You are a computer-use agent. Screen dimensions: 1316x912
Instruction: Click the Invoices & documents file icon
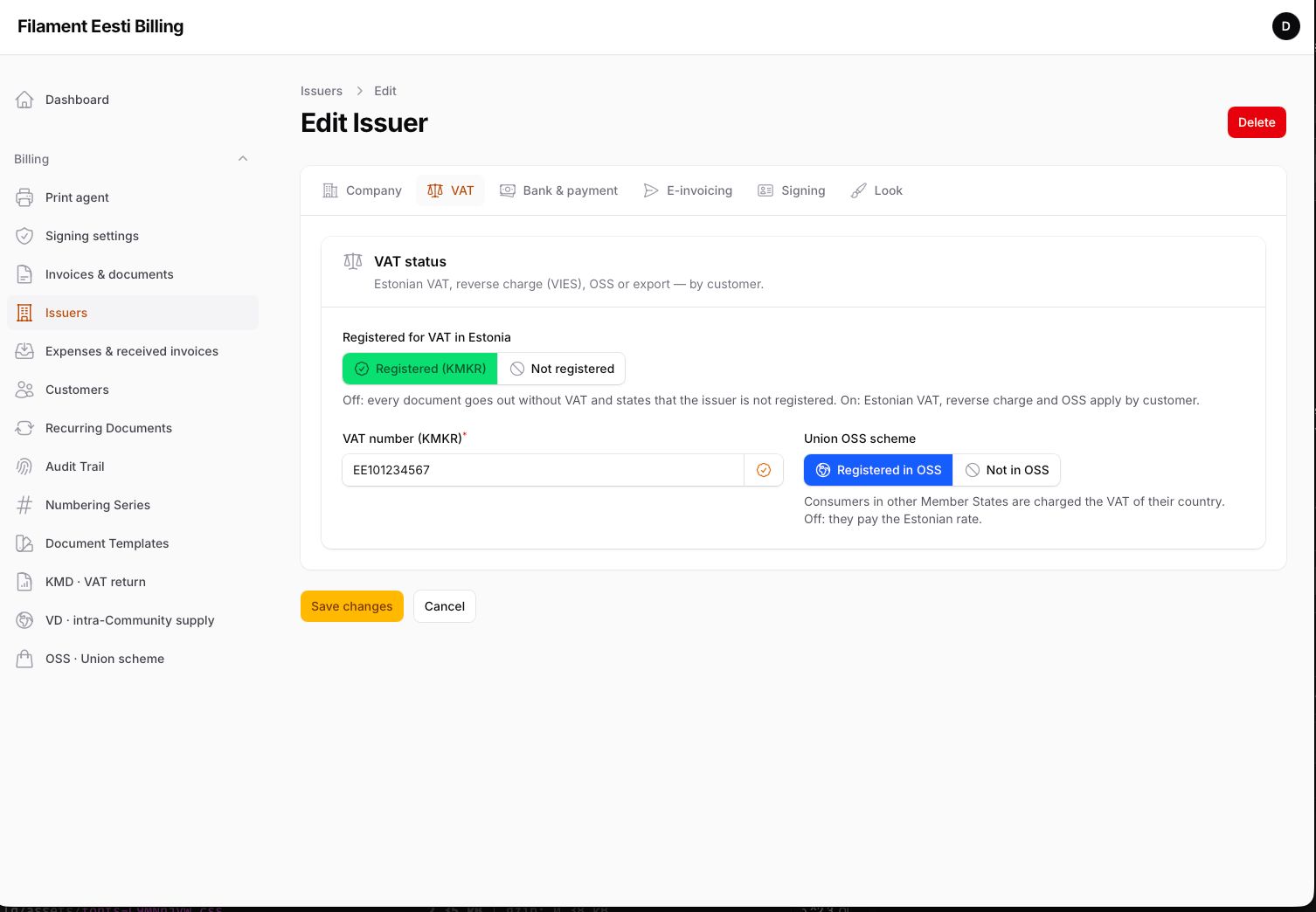[24, 274]
